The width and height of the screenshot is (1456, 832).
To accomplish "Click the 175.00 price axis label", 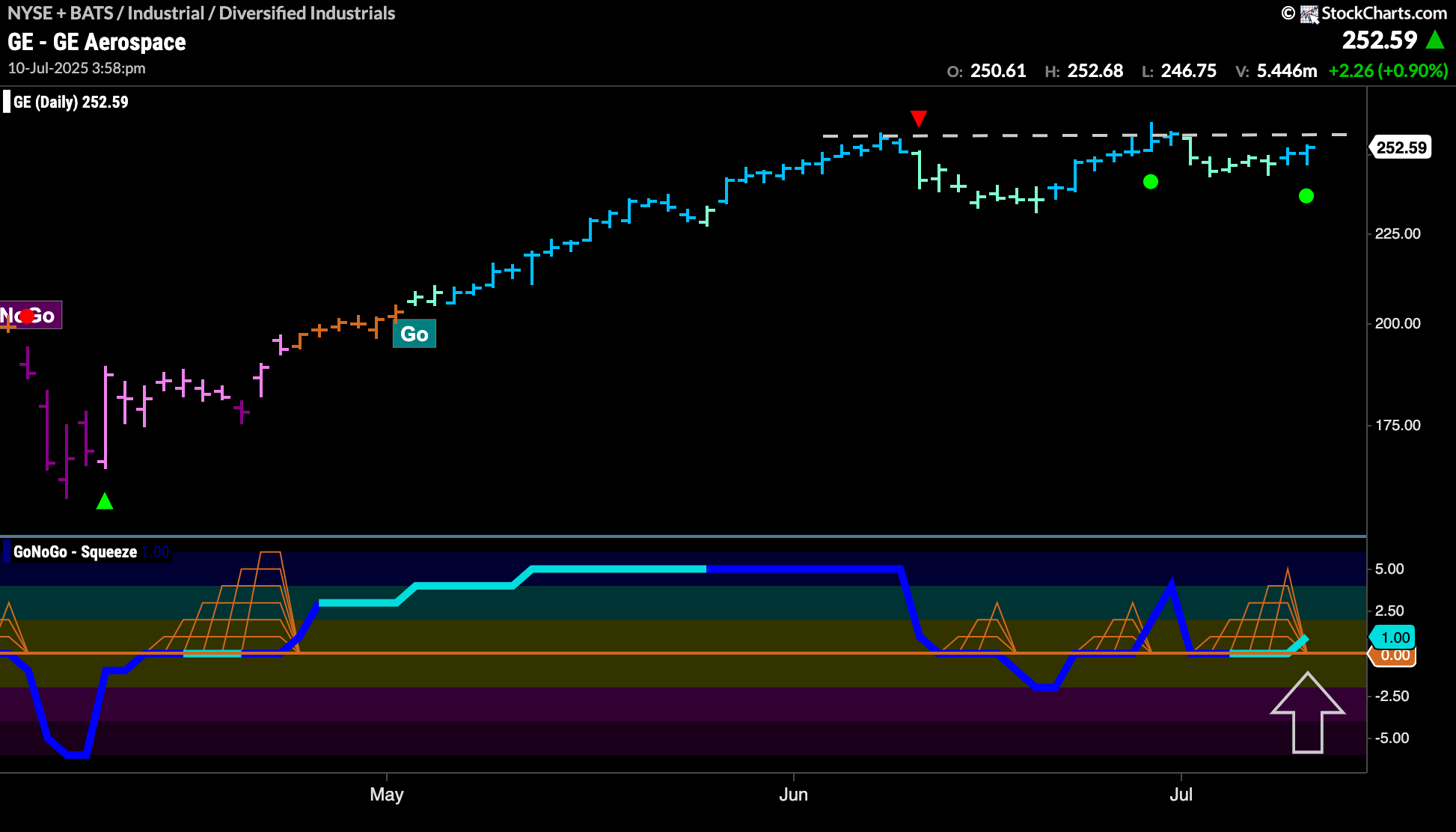I will coord(1398,425).
